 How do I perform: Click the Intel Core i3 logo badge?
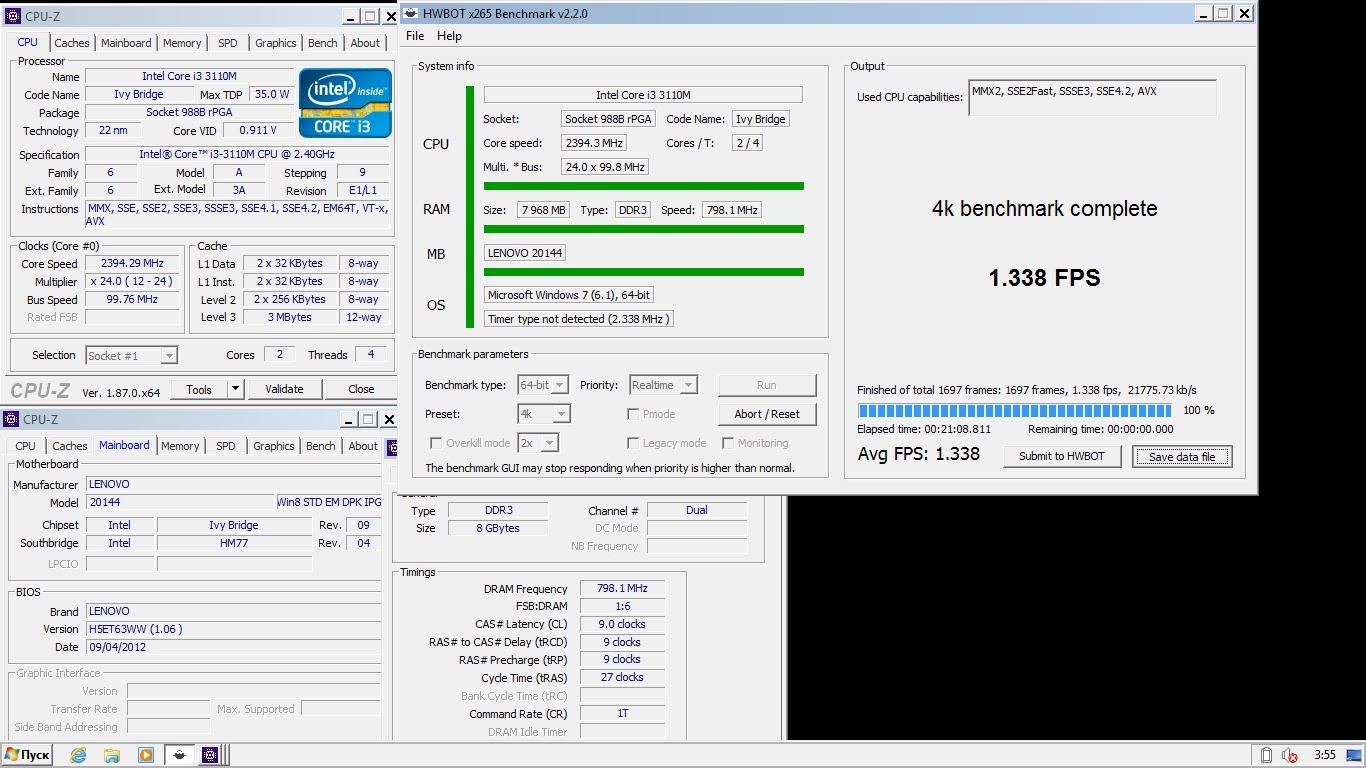[x=345, y=103]
